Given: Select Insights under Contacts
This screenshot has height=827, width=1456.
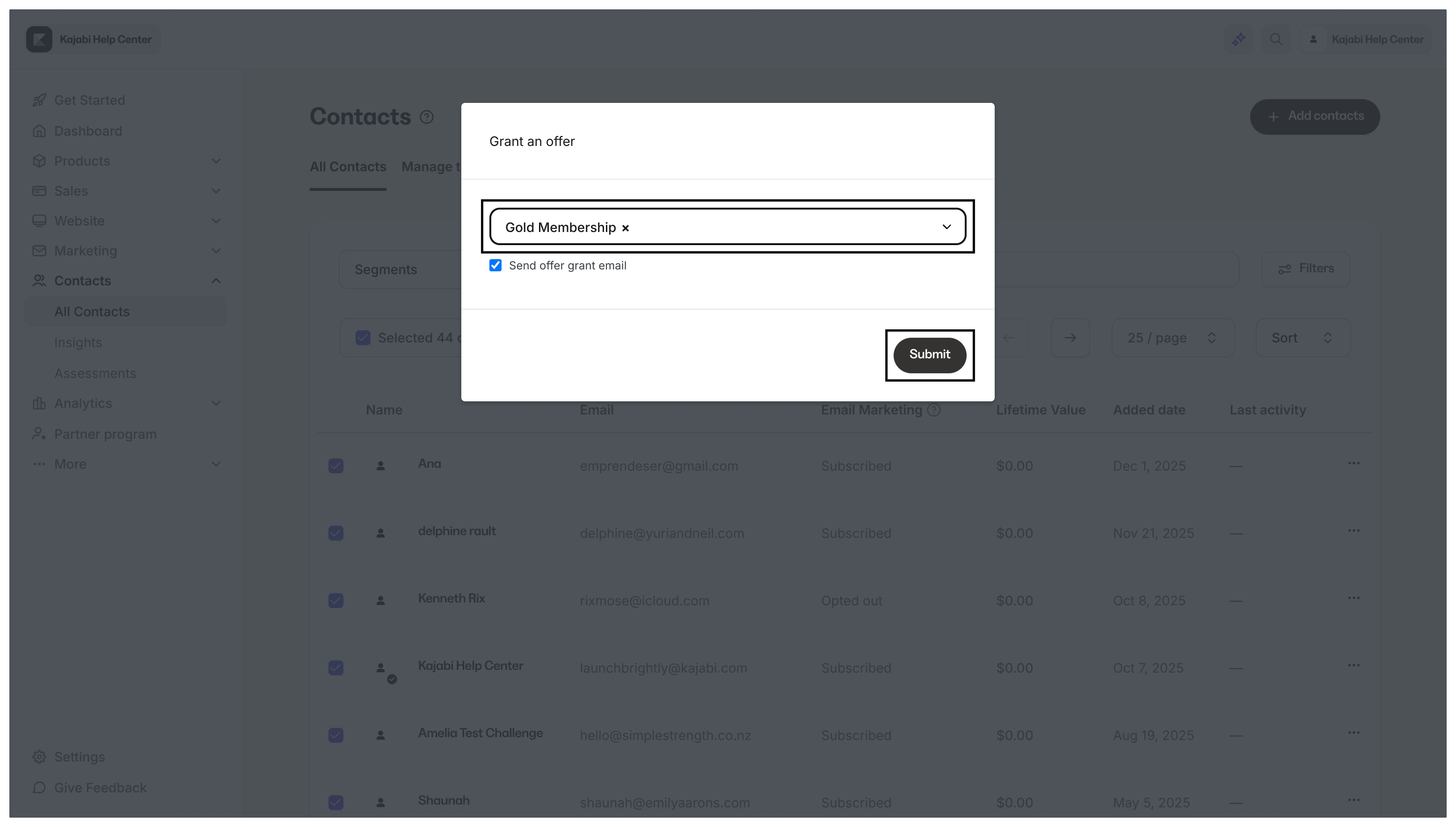Looking at the screenshot, I should pyautogui.click(x=79, y=342).
